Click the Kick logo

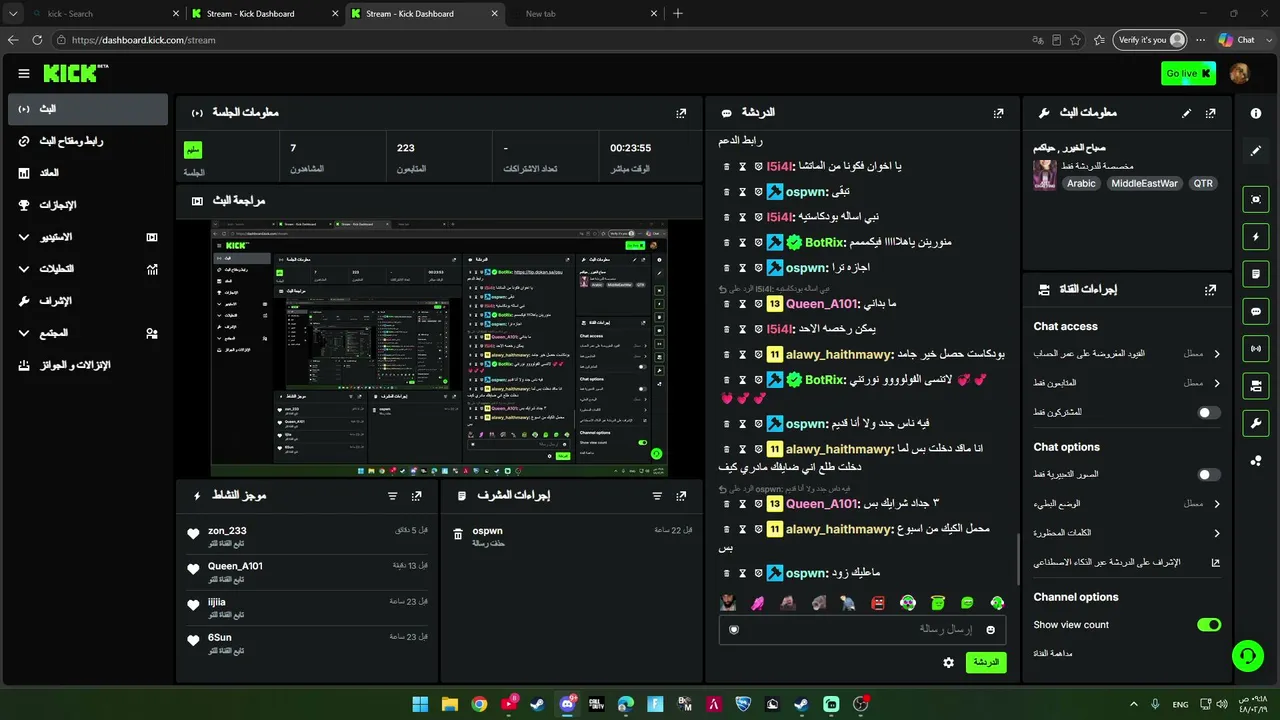click(76, 73)
